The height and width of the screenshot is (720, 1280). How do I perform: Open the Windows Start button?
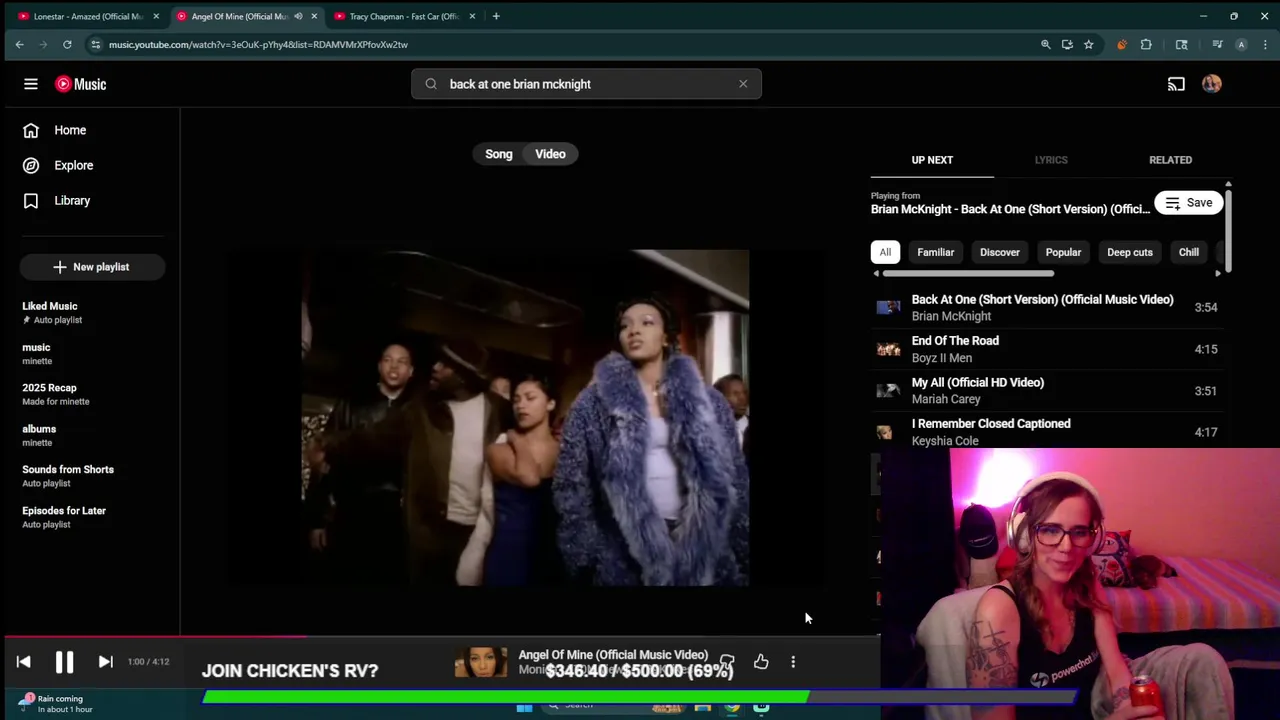tap(524, 708)
